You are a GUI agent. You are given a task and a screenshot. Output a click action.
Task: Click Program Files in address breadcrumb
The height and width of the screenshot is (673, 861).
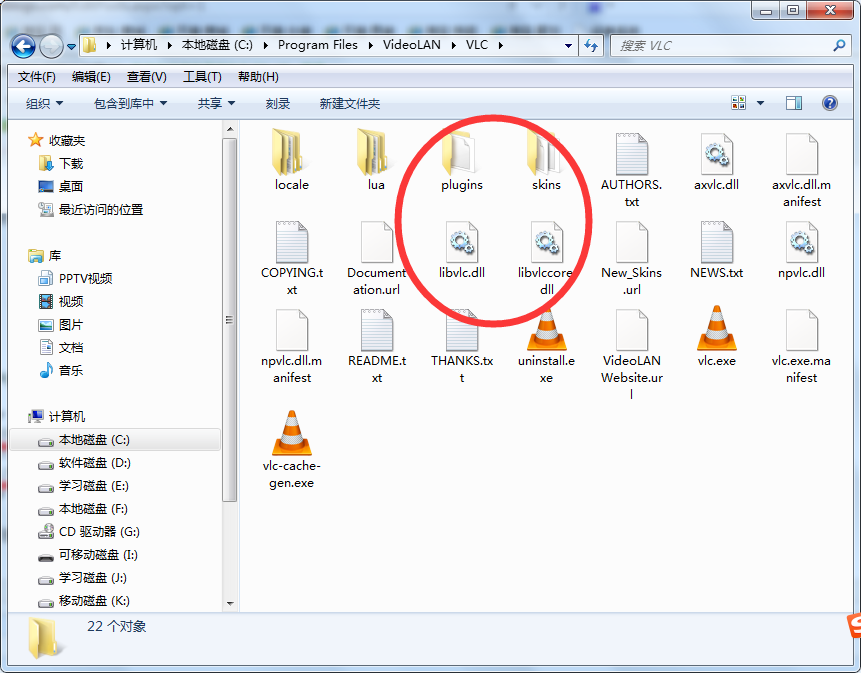pyautogui.click(x=317, y=45)
